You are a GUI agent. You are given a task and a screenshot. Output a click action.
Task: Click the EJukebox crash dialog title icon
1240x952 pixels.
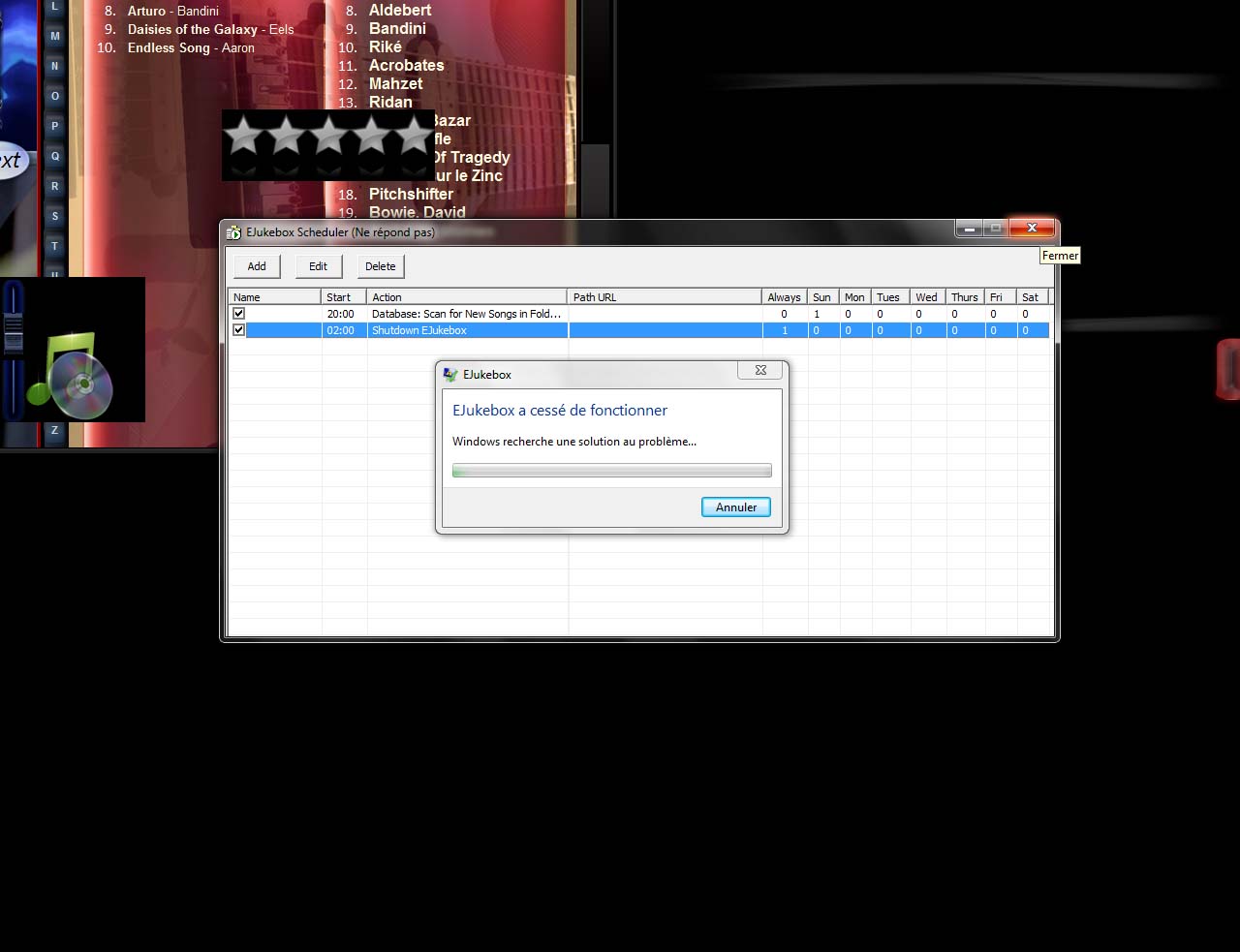[450, 375]
